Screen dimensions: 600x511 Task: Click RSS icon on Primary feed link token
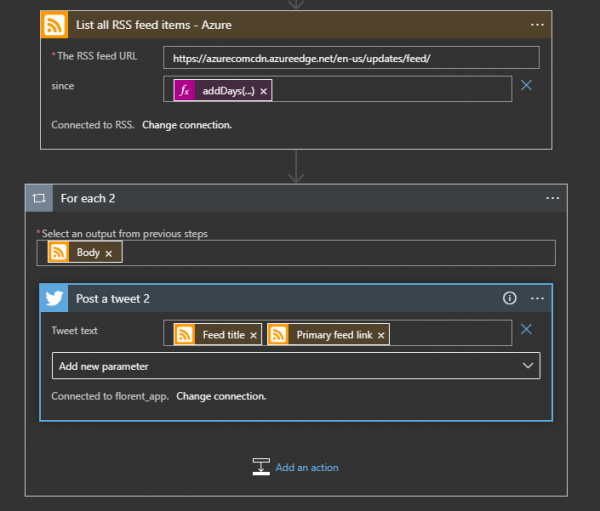(x=278, y=335)
